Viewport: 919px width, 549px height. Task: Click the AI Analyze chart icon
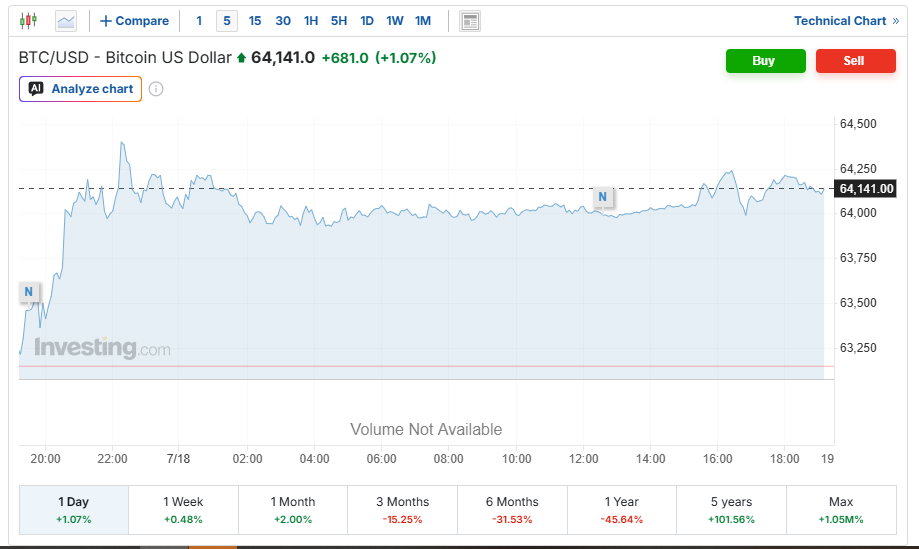[36, 88]
